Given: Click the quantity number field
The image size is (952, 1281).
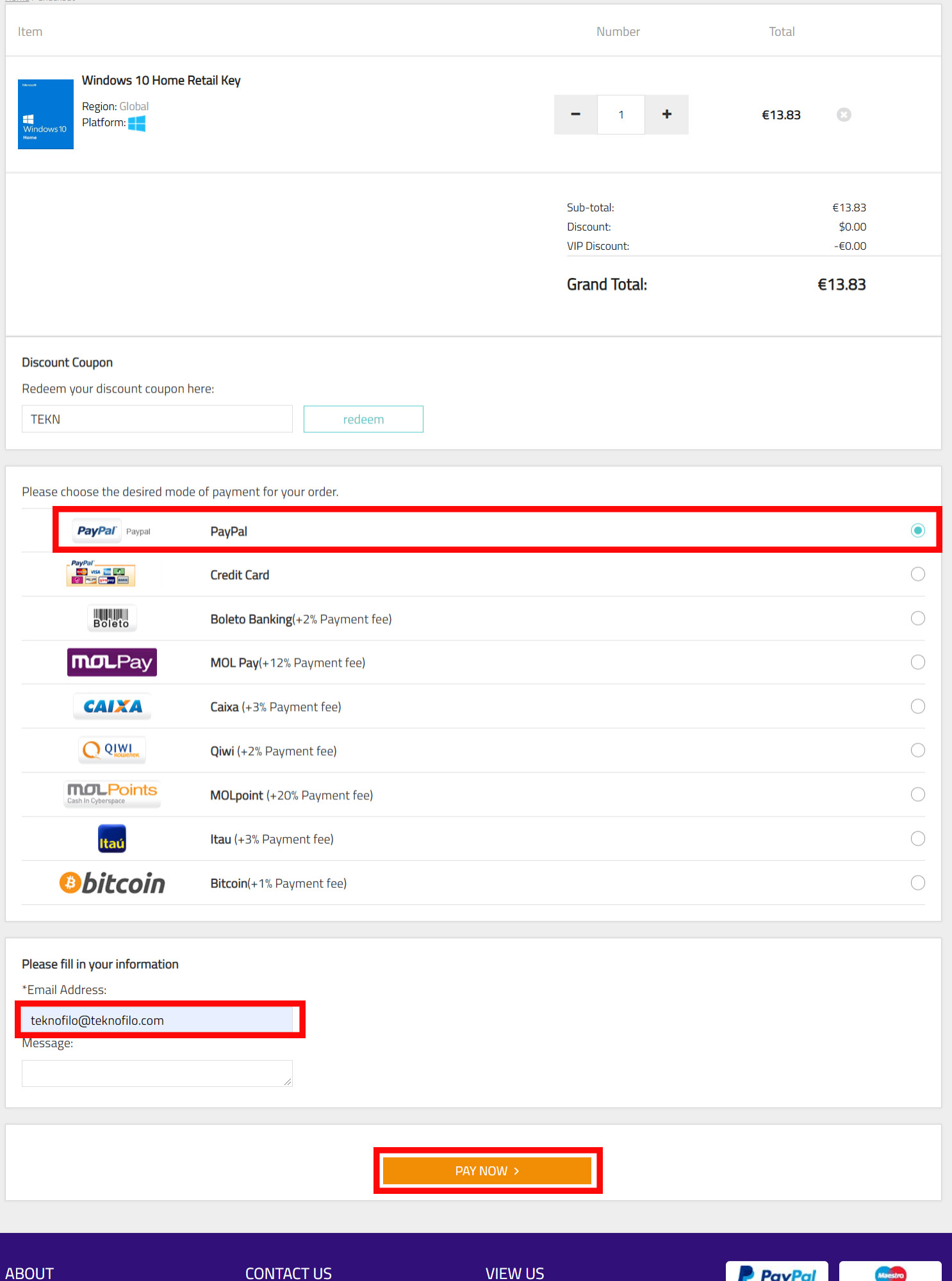Looking at the screenshot, I should pos(621,115).
